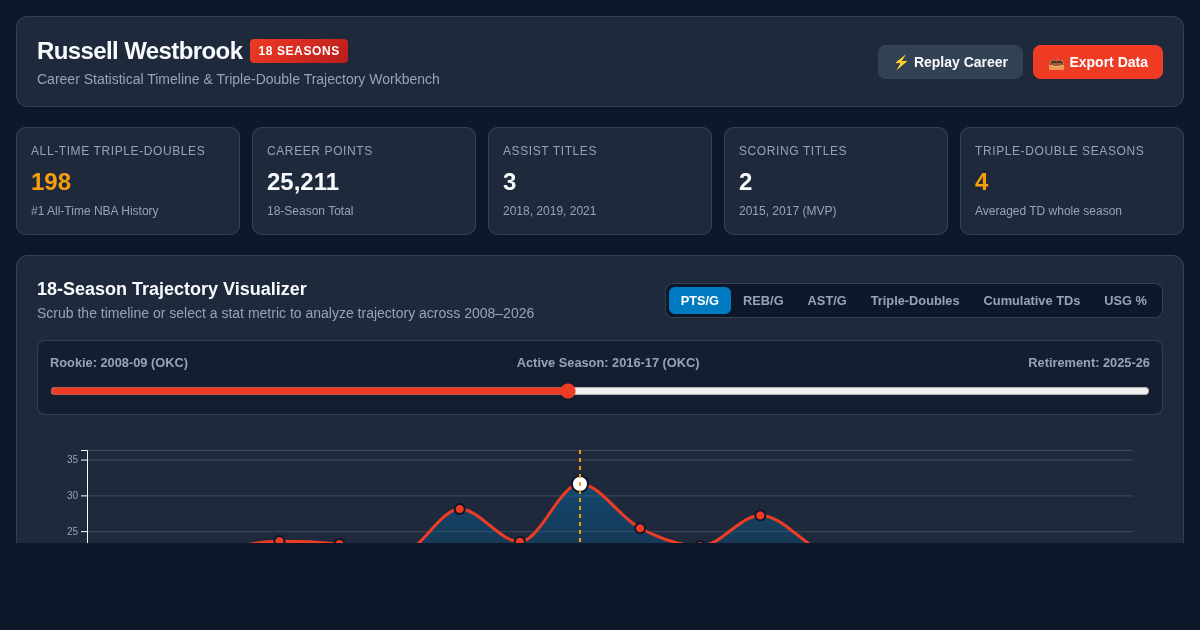The image size is (1200, 630).
Task: Click the '2018, 2019, 2021' text
Action: click(x=549, y=211)
